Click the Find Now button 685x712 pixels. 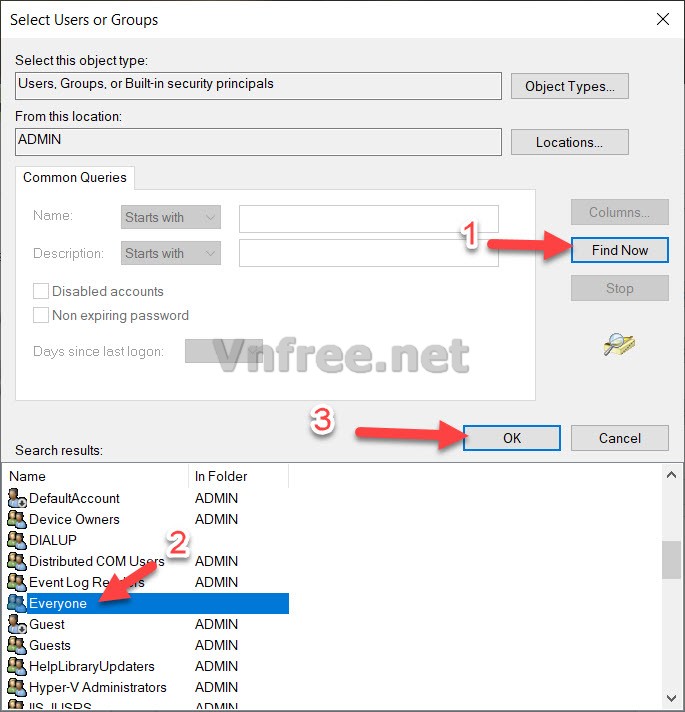pos(620,250)
